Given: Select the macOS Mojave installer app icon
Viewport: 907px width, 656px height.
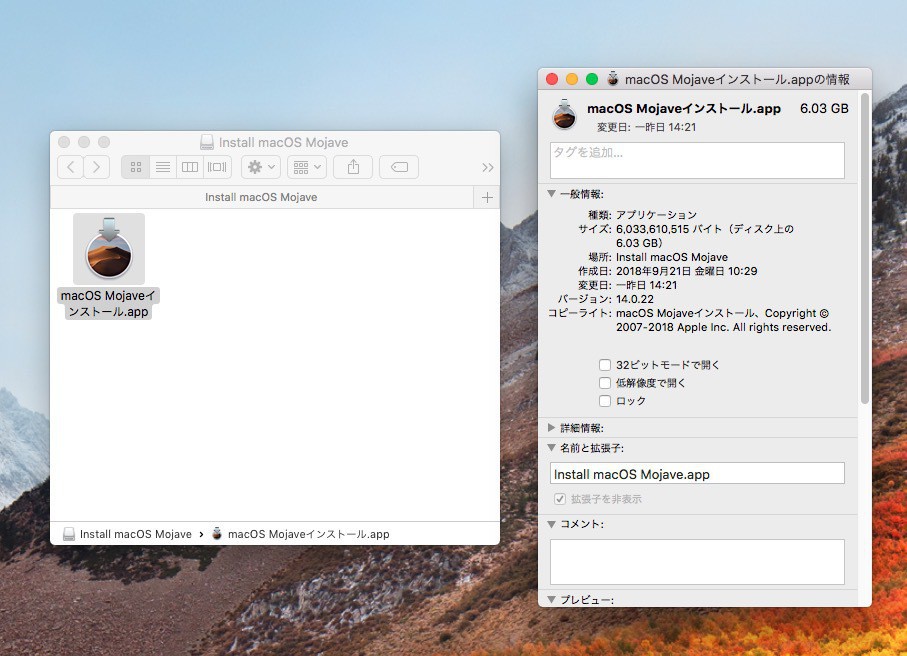Looking at the screenshot, I should [x=109, y=249].
